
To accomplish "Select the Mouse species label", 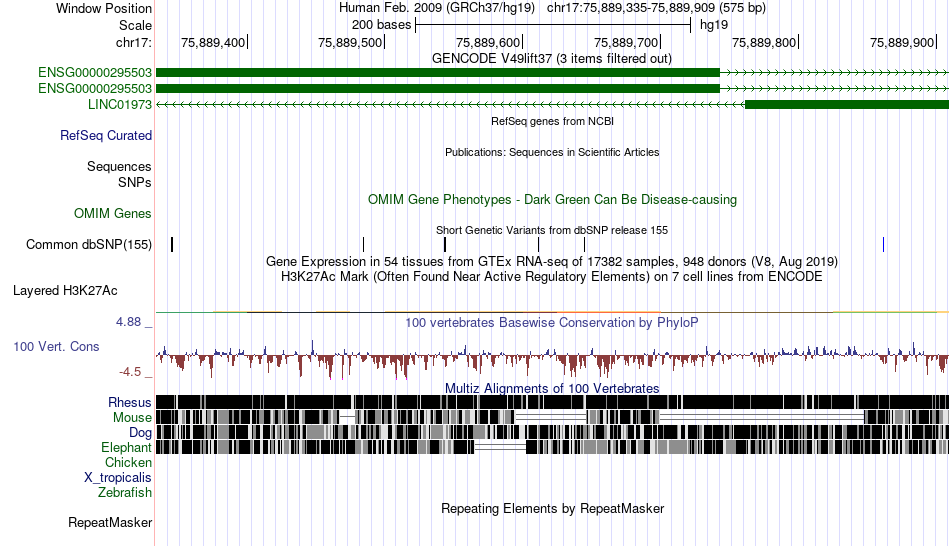I will tap(132, 418).
